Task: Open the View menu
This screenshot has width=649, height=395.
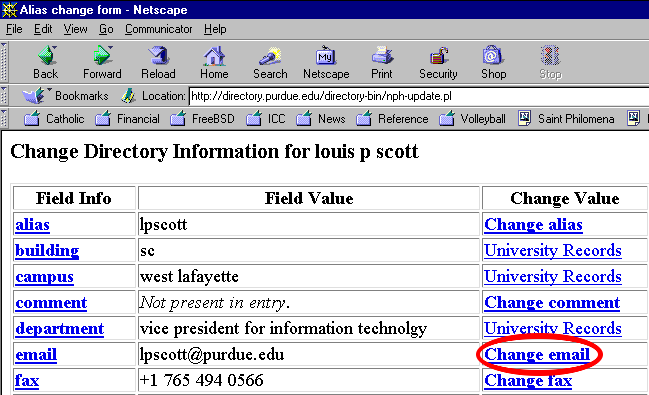Action: coord(75,29)
